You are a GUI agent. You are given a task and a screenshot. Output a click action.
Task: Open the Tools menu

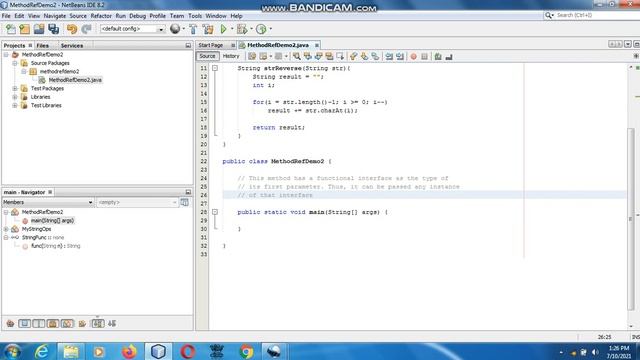point(195,16)
